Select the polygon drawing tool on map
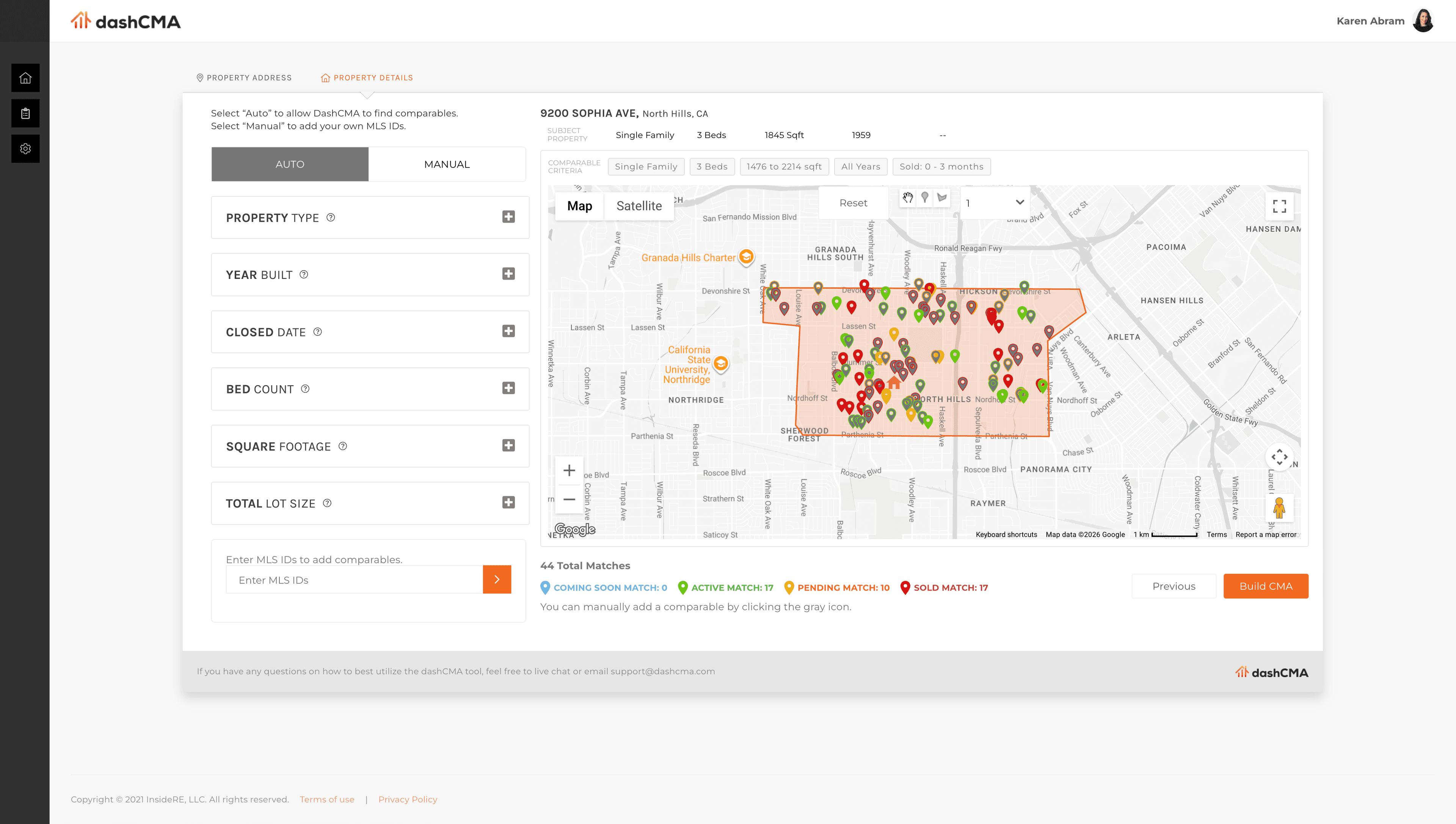This screenshot has width=1456, height=824. coord(941,197)
